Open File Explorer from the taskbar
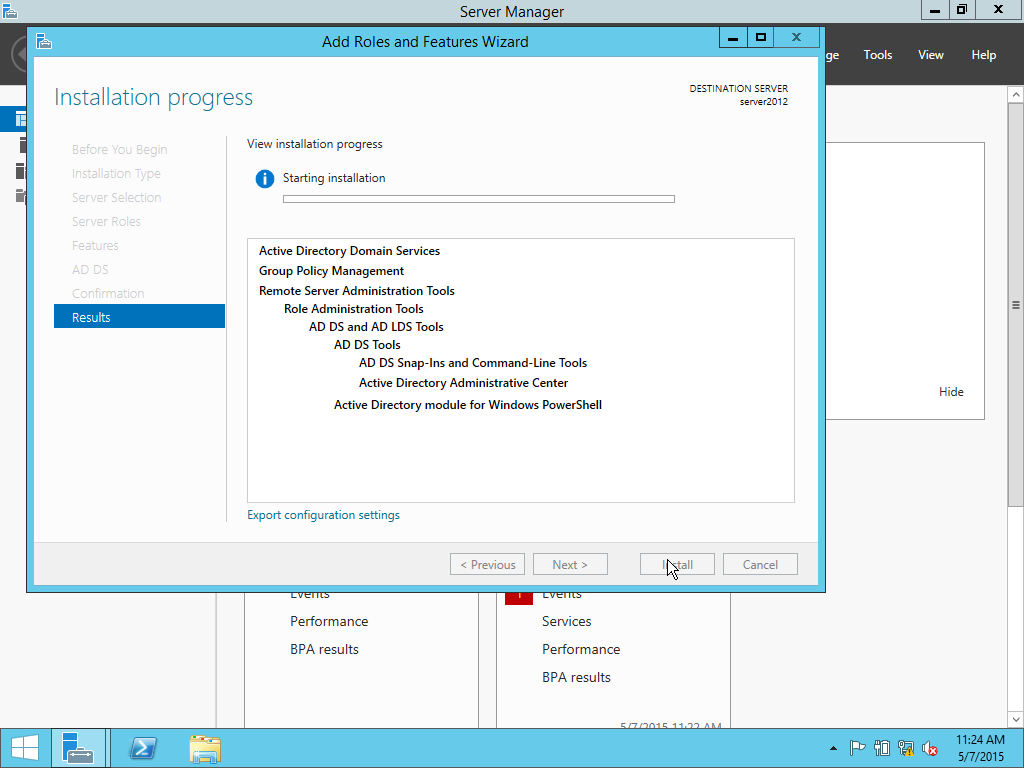The image size is (1024, 768). [x=204, y=747]
